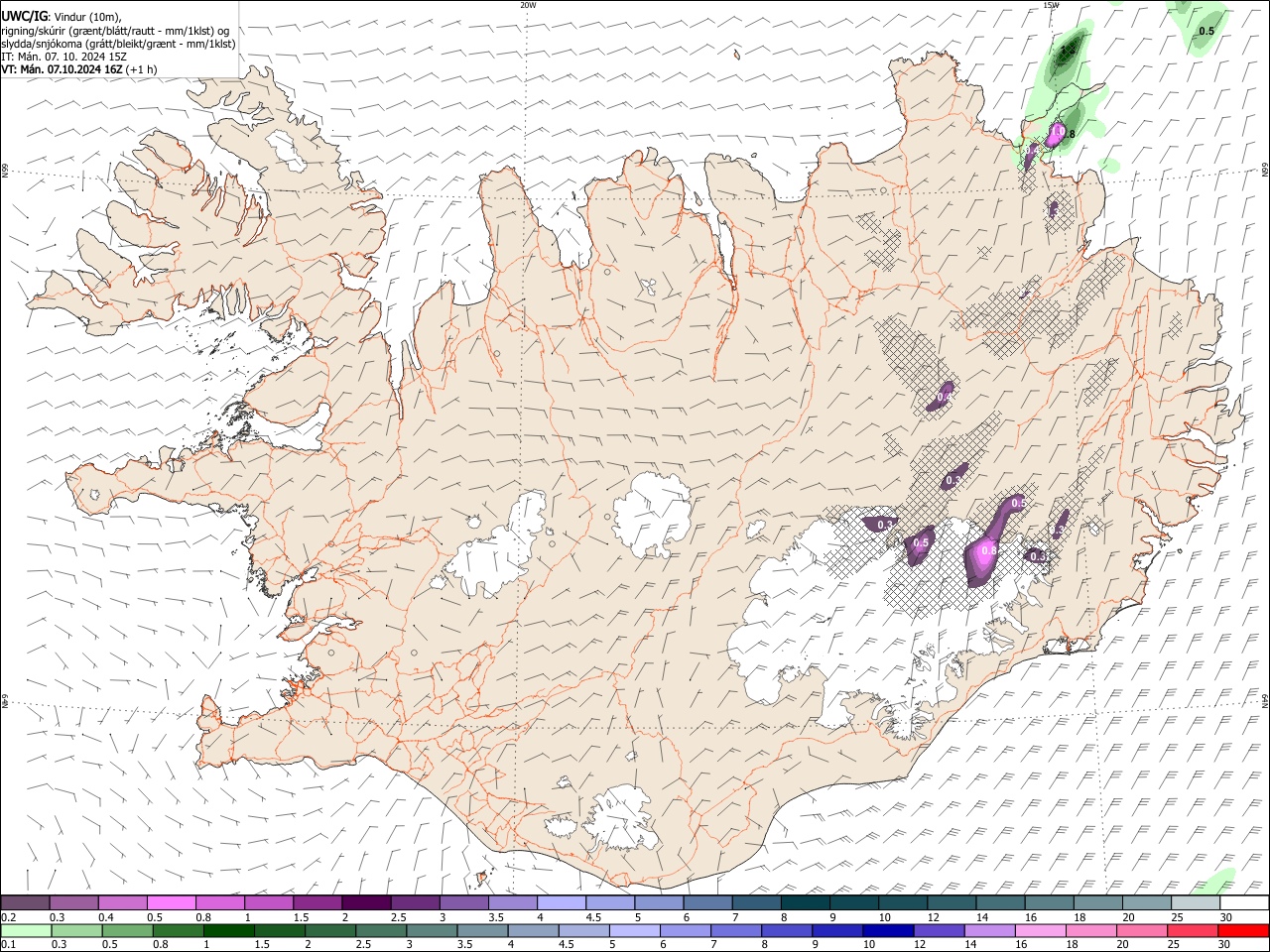Select bottom-row green swatch between 0.5 and 0.8
The width and height of the screenshot is (1270, 952).
[x=127, y=930]
